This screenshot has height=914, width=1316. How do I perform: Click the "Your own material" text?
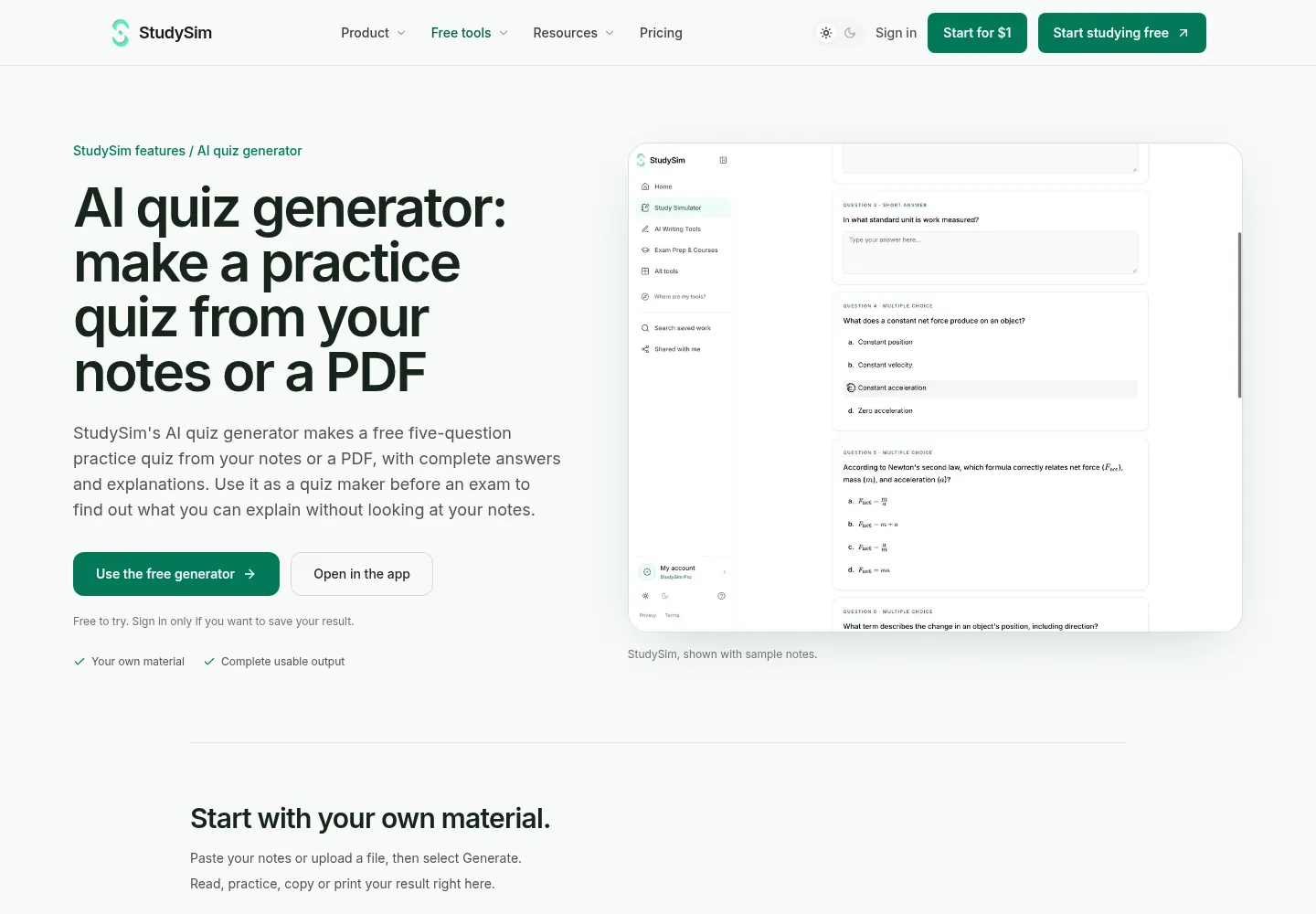point(138,662)
